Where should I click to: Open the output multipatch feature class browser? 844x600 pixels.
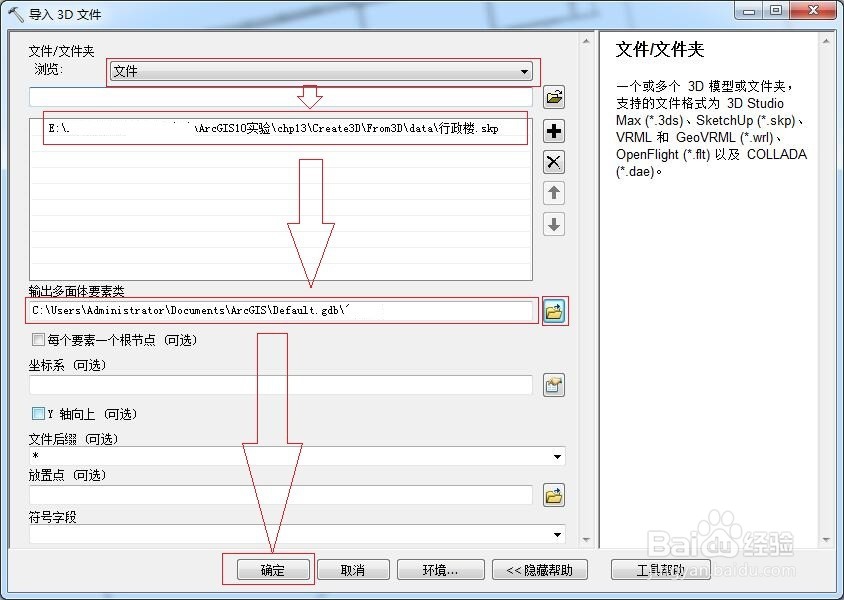click(555, 310)
